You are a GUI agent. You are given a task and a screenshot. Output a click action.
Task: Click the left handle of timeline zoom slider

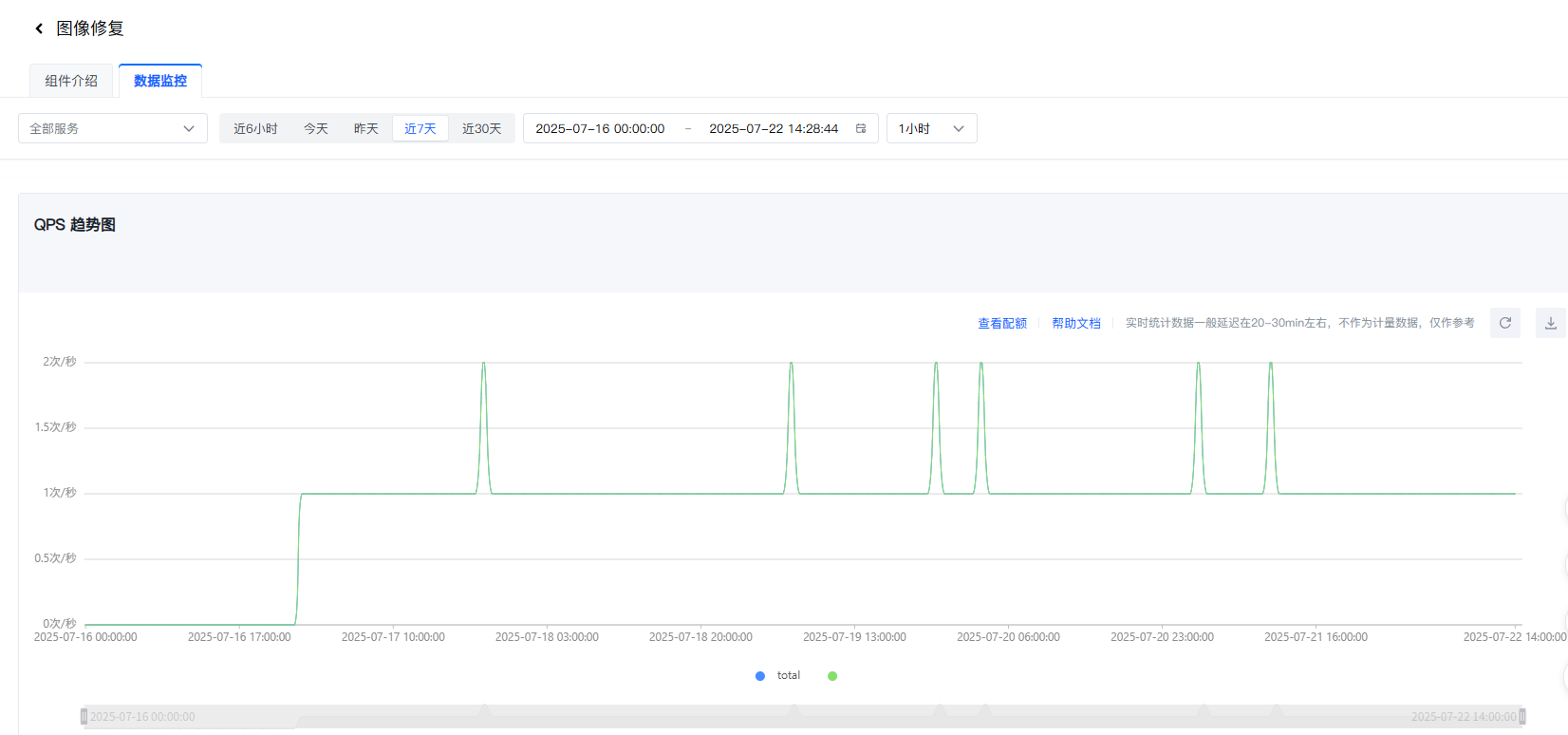tap(84, 716)
